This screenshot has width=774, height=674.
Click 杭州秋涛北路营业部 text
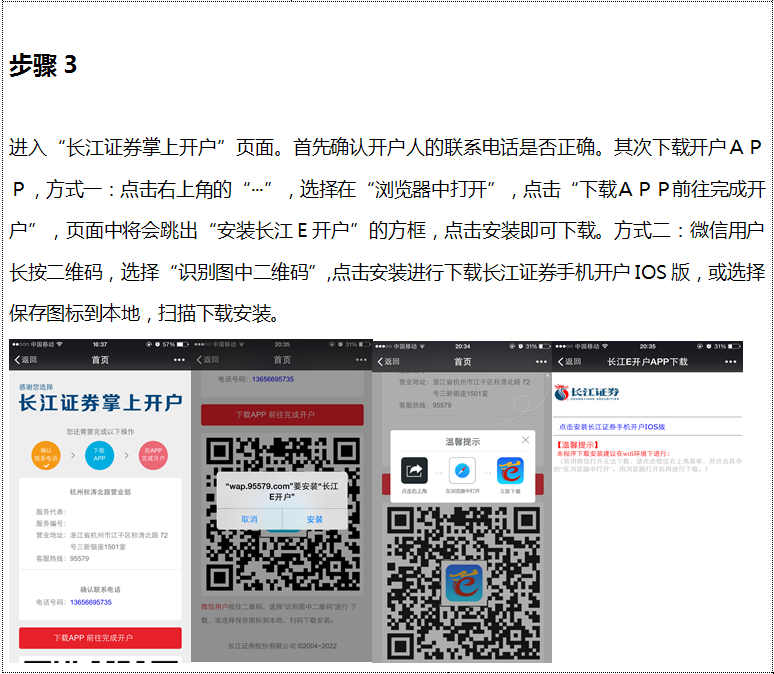pyautogui.click(x=100, y=492)
